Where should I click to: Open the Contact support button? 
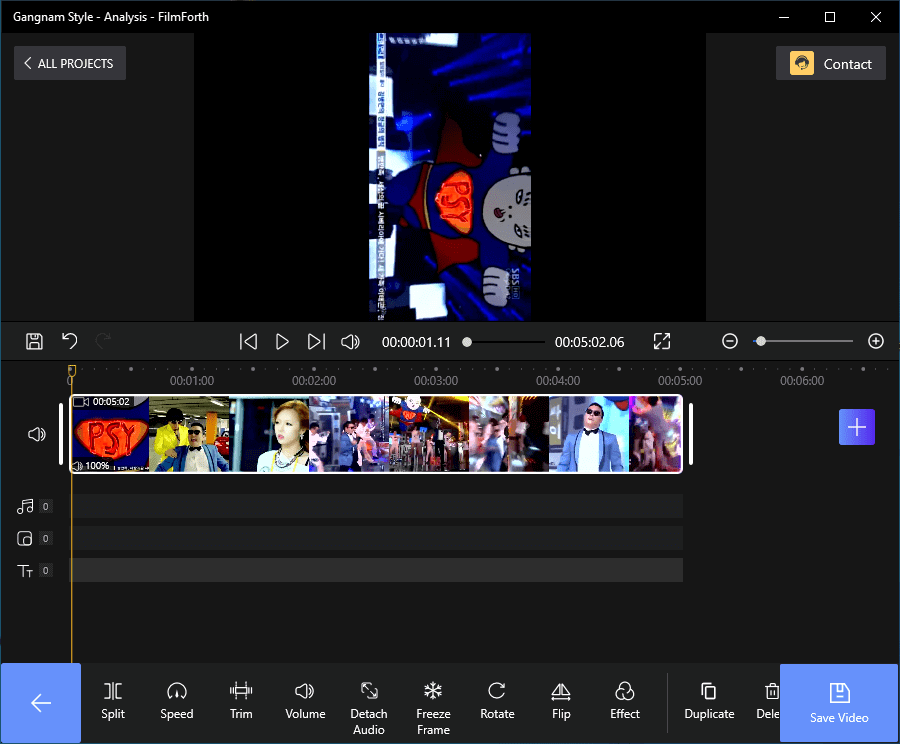[x=831, y=63]
